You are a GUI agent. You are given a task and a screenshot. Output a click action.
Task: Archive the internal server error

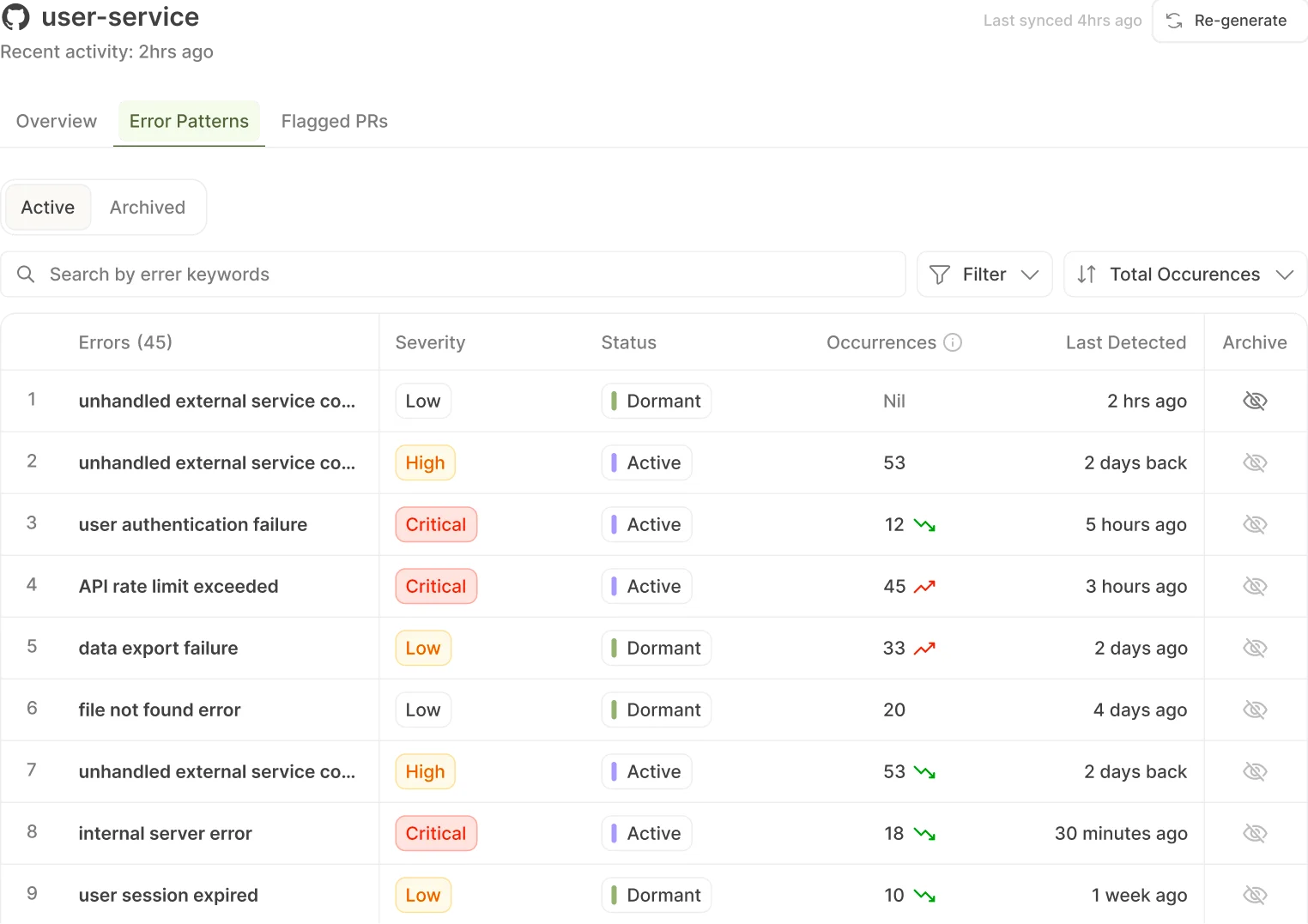point(1255,833)
